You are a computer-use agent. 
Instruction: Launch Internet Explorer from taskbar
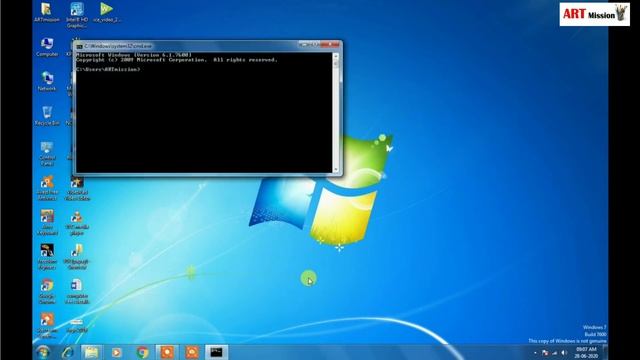(67, 352)
